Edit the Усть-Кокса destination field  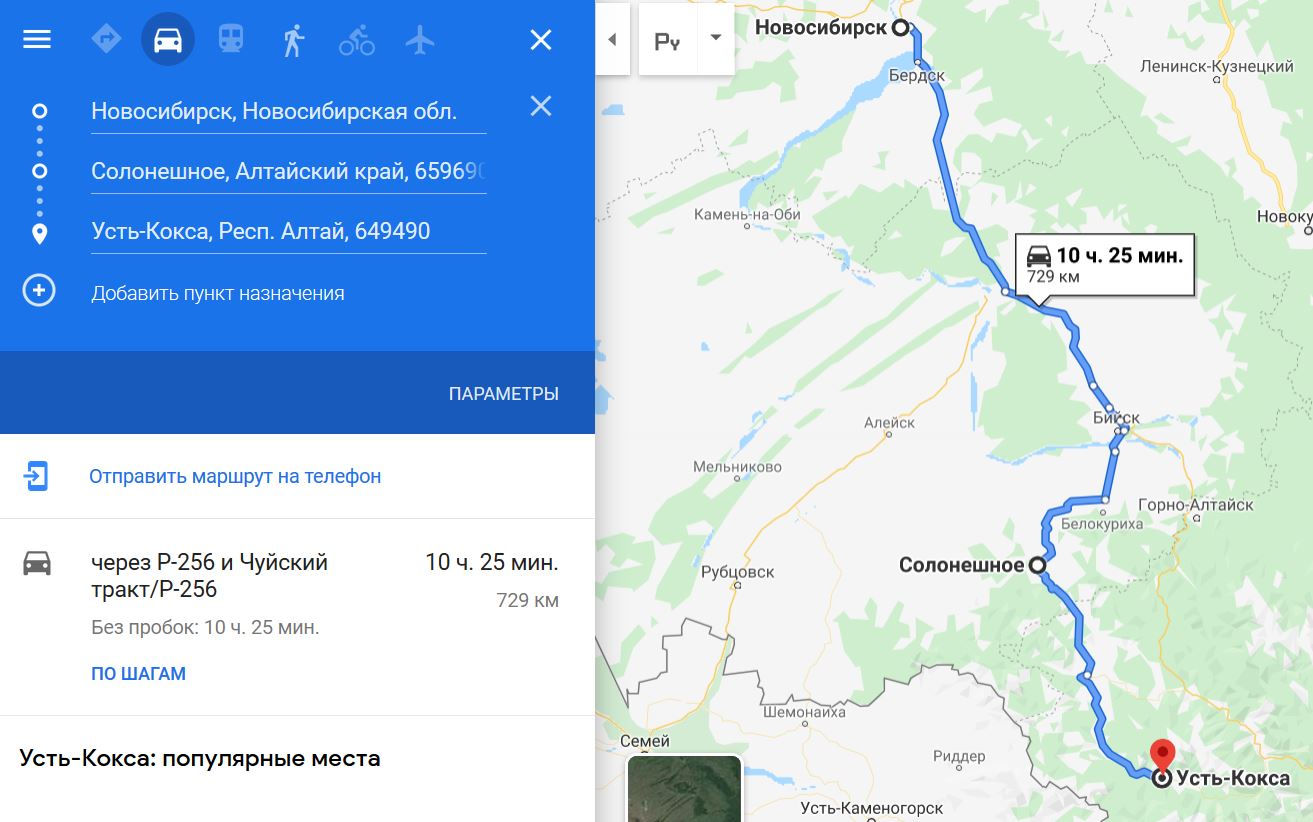click(289, 232)
